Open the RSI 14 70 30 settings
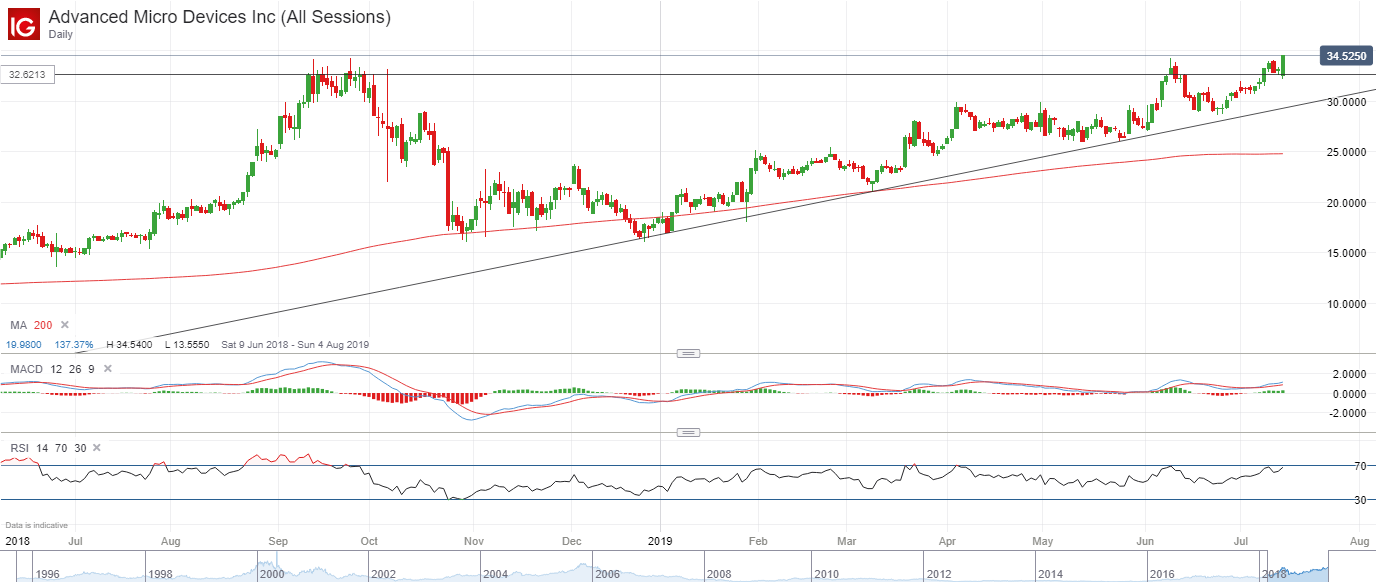1376x582 pixels. [48, 449]
